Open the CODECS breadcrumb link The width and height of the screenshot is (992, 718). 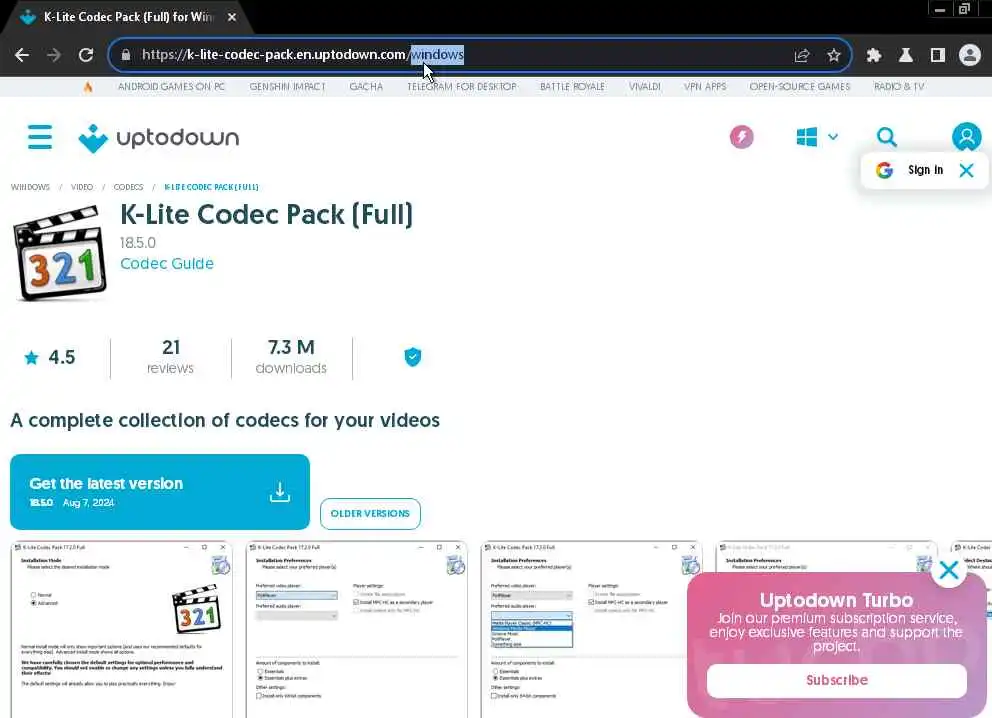point(128,187)
